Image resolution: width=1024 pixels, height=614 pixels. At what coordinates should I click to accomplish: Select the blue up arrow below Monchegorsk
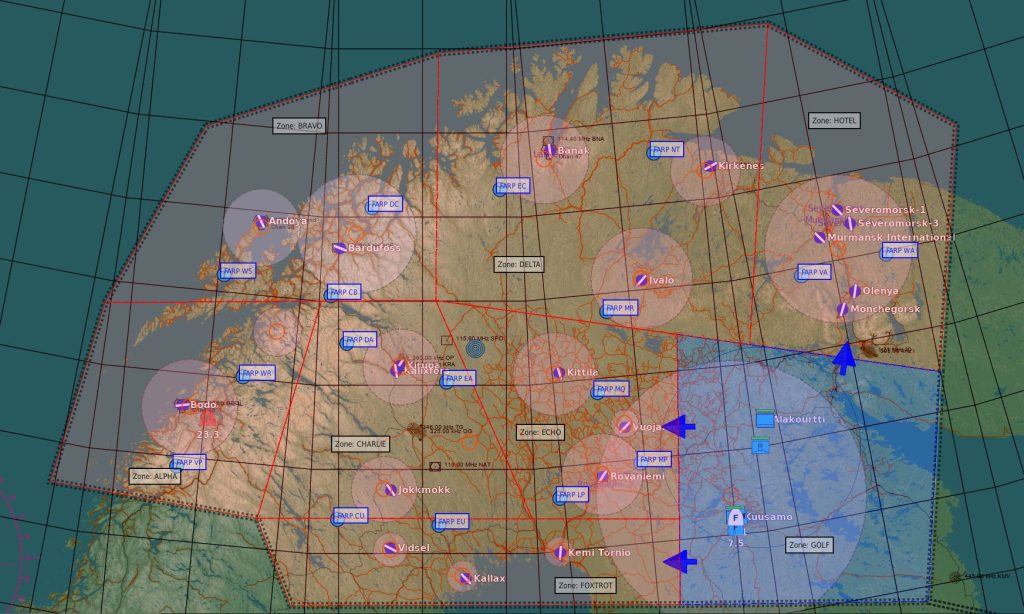[845, 357]
